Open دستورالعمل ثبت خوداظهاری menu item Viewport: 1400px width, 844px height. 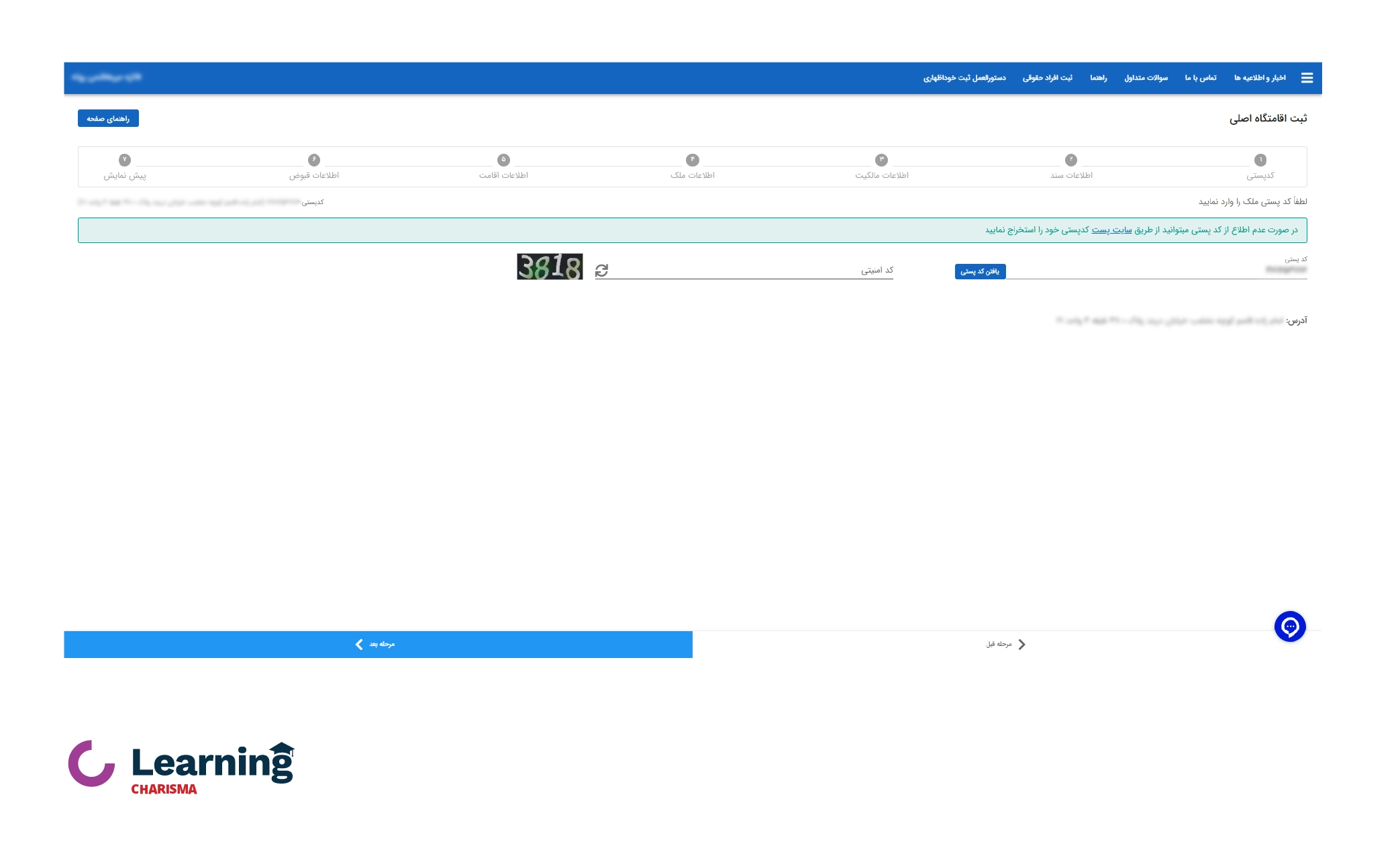pos(964,78)
